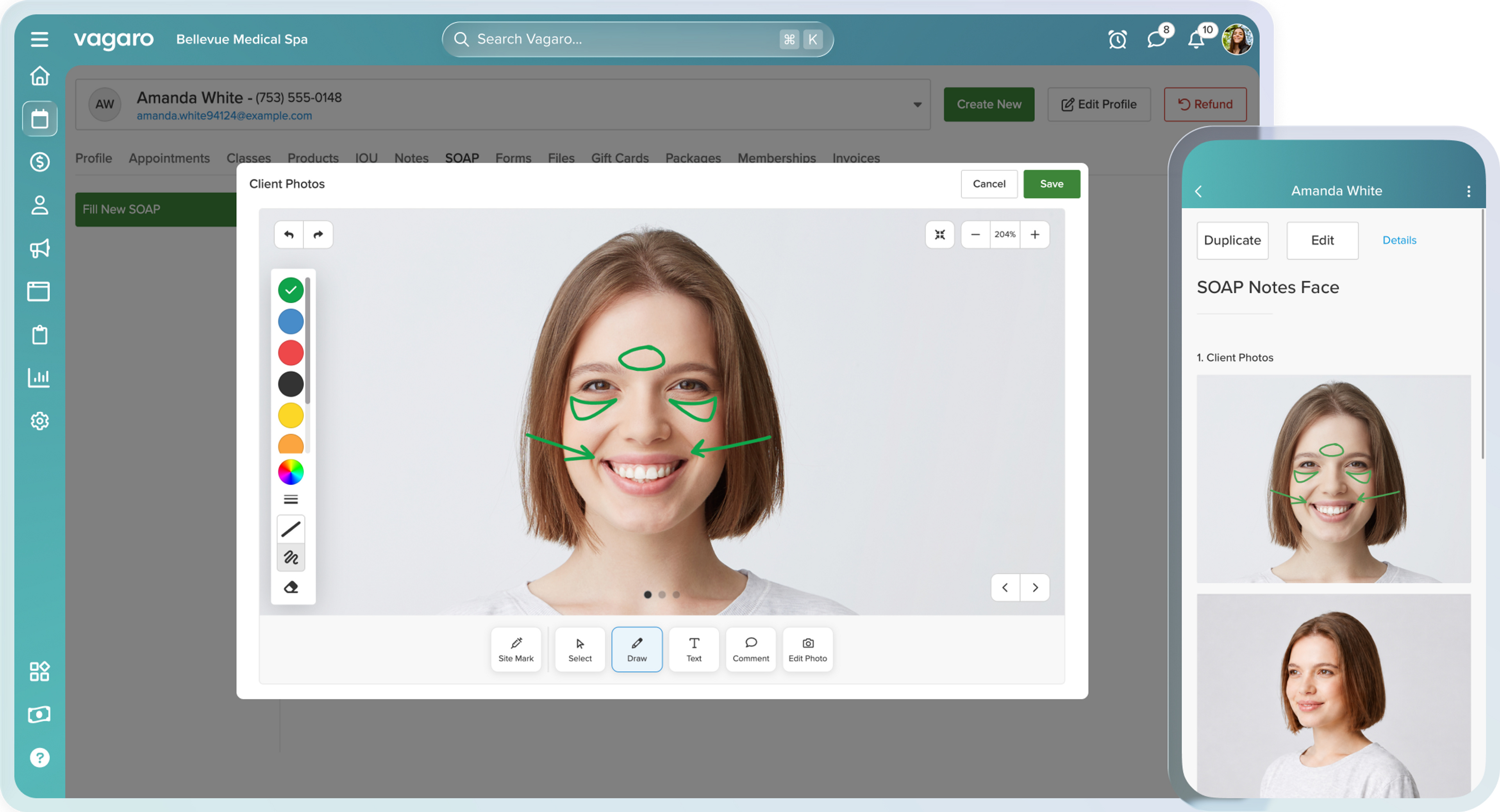Fit photo to screen icon
Viewport: 1500px width, 812px height.
pos(940,235)
